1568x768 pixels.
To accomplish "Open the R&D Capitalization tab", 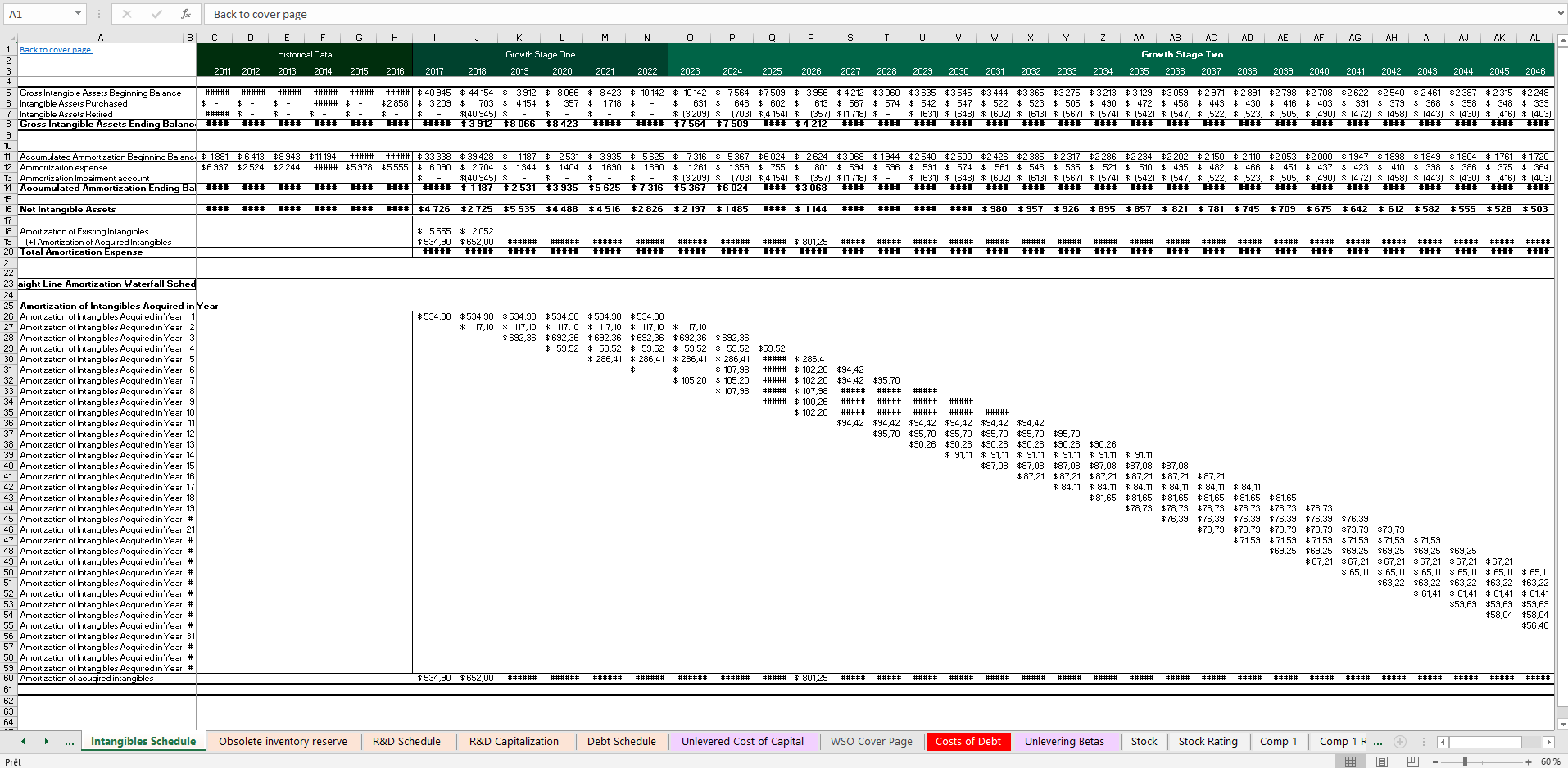I will 514,741.
